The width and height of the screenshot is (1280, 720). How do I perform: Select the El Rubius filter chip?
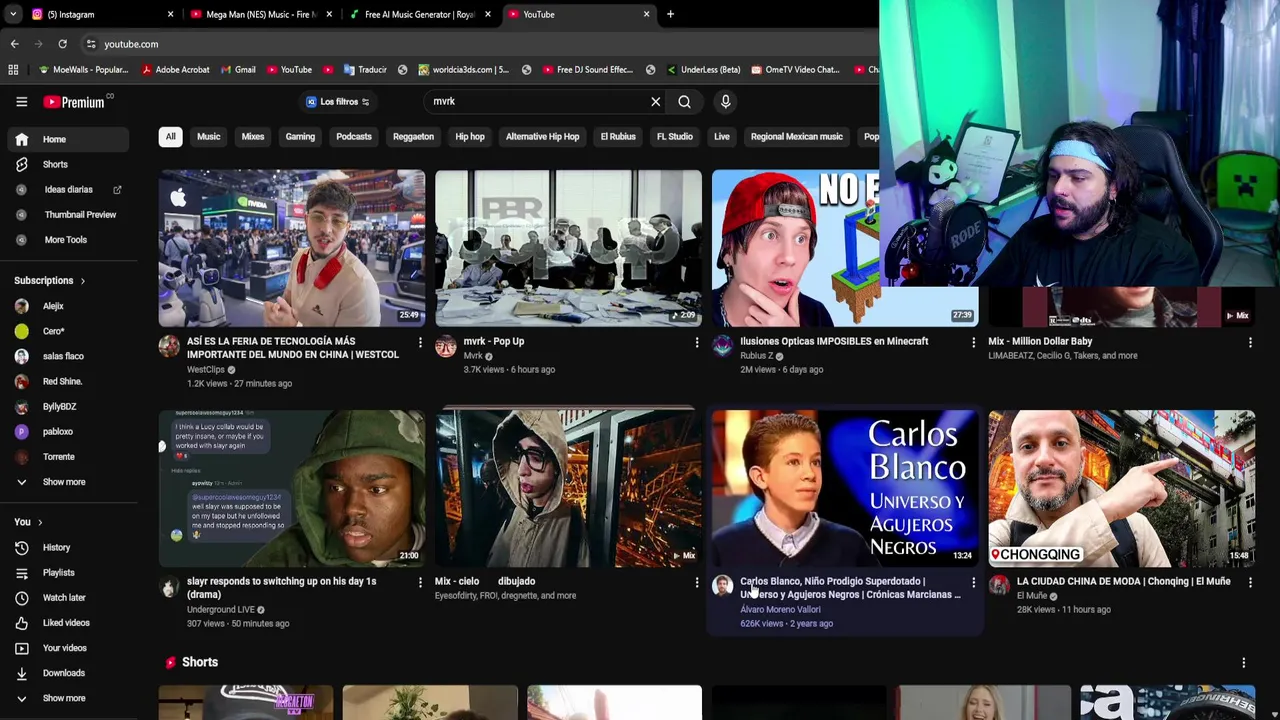618,137
